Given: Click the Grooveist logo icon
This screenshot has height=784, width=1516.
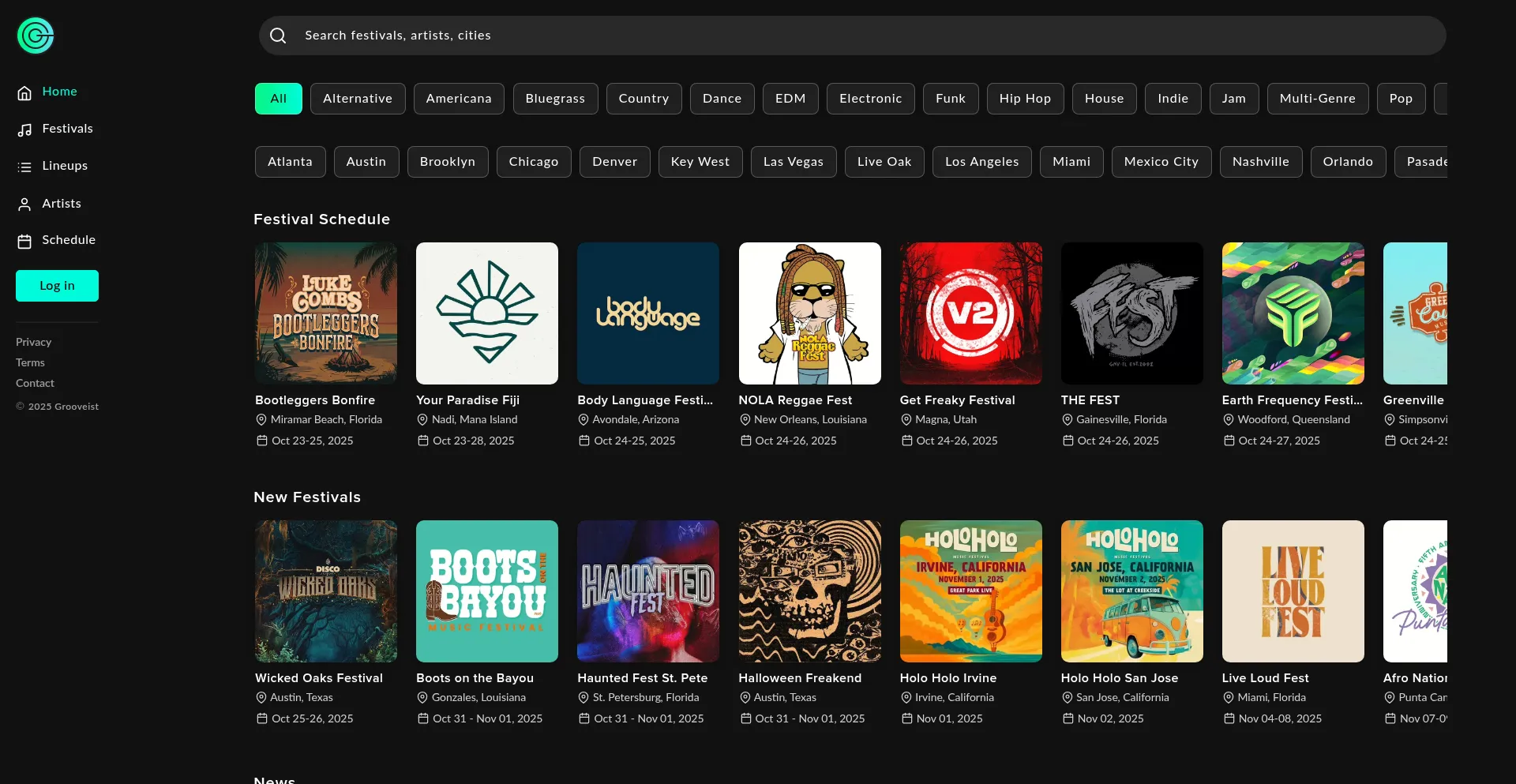Looking at the screenshot, I should 36,36.
